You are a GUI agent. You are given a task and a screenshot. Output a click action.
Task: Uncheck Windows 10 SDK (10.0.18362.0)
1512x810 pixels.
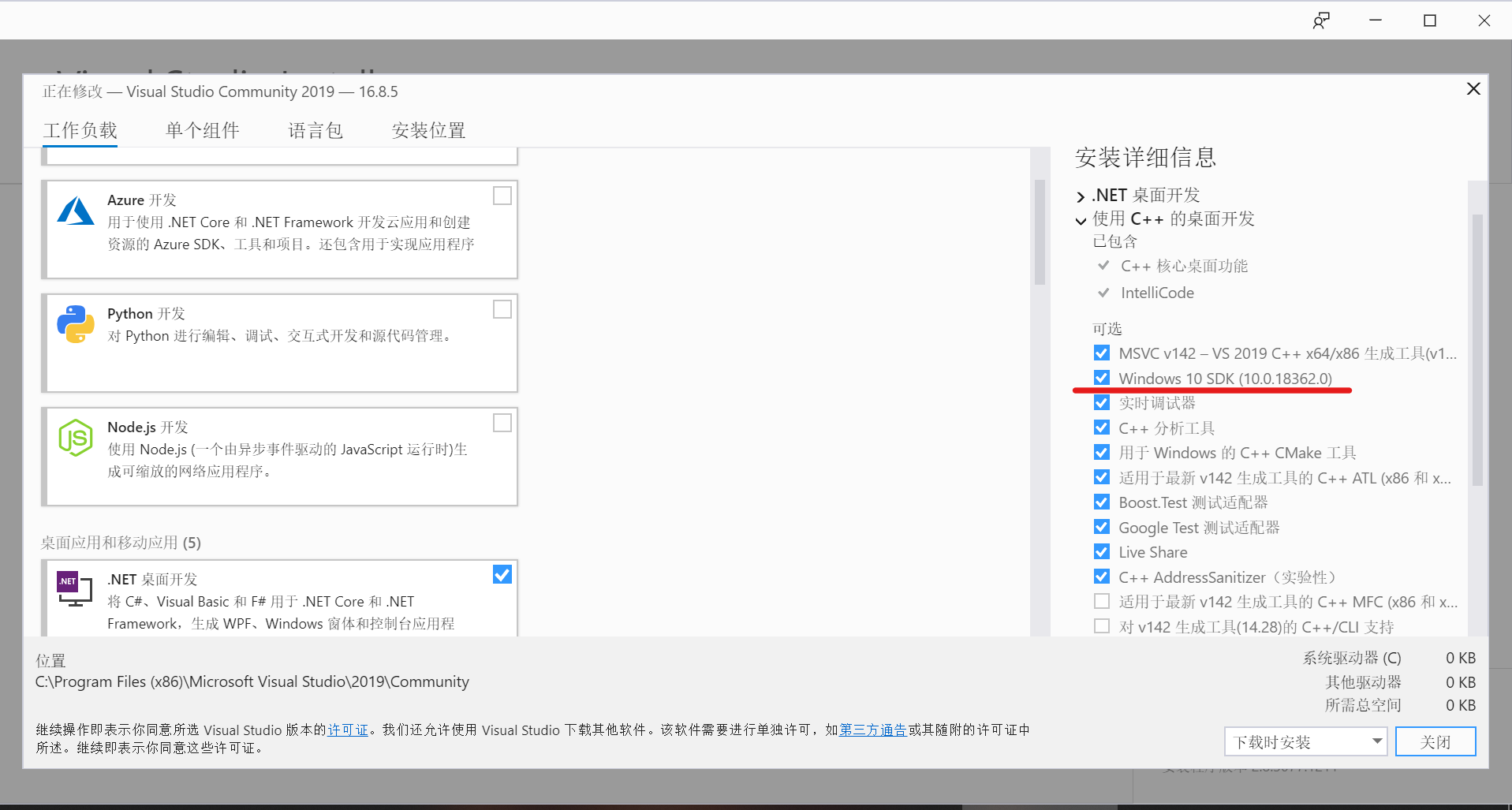click(x=1102, y=378)
